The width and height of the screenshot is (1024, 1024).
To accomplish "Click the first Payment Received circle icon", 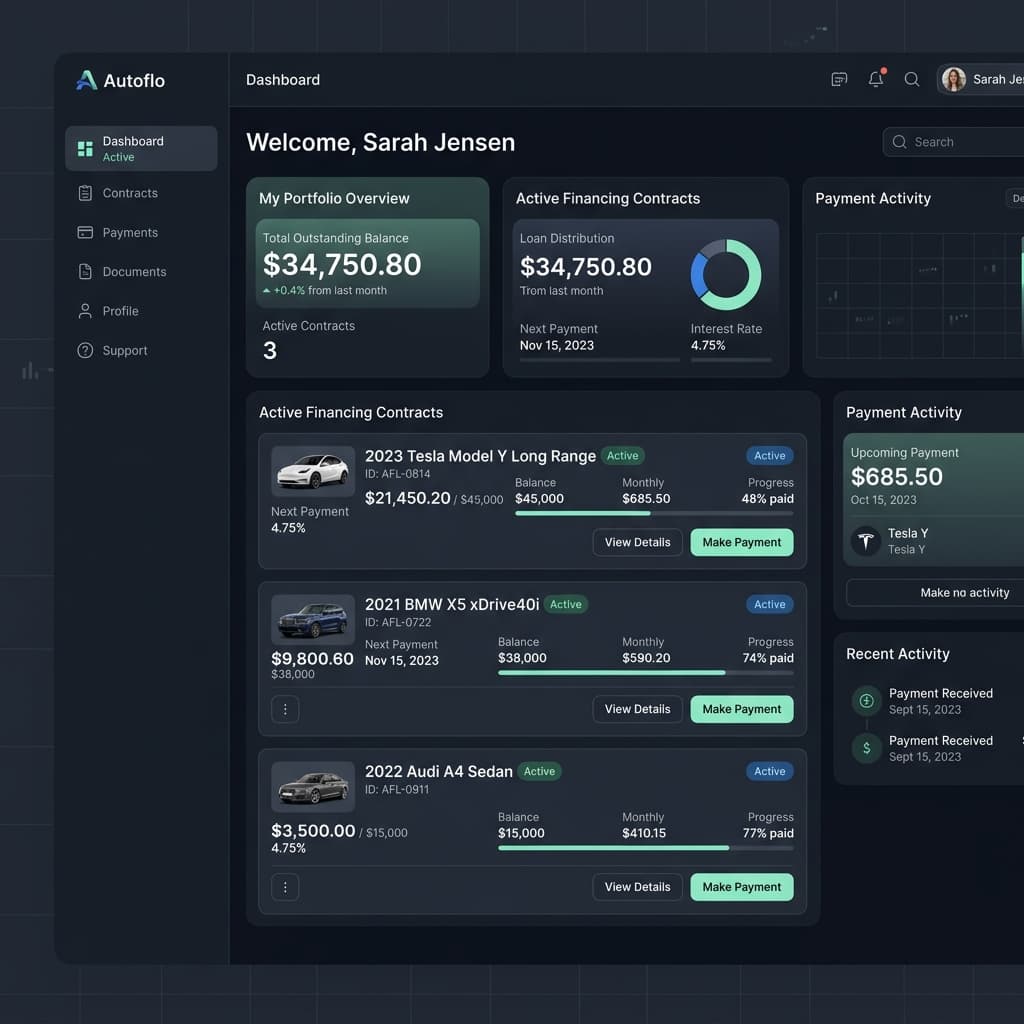I will (867, 701).
